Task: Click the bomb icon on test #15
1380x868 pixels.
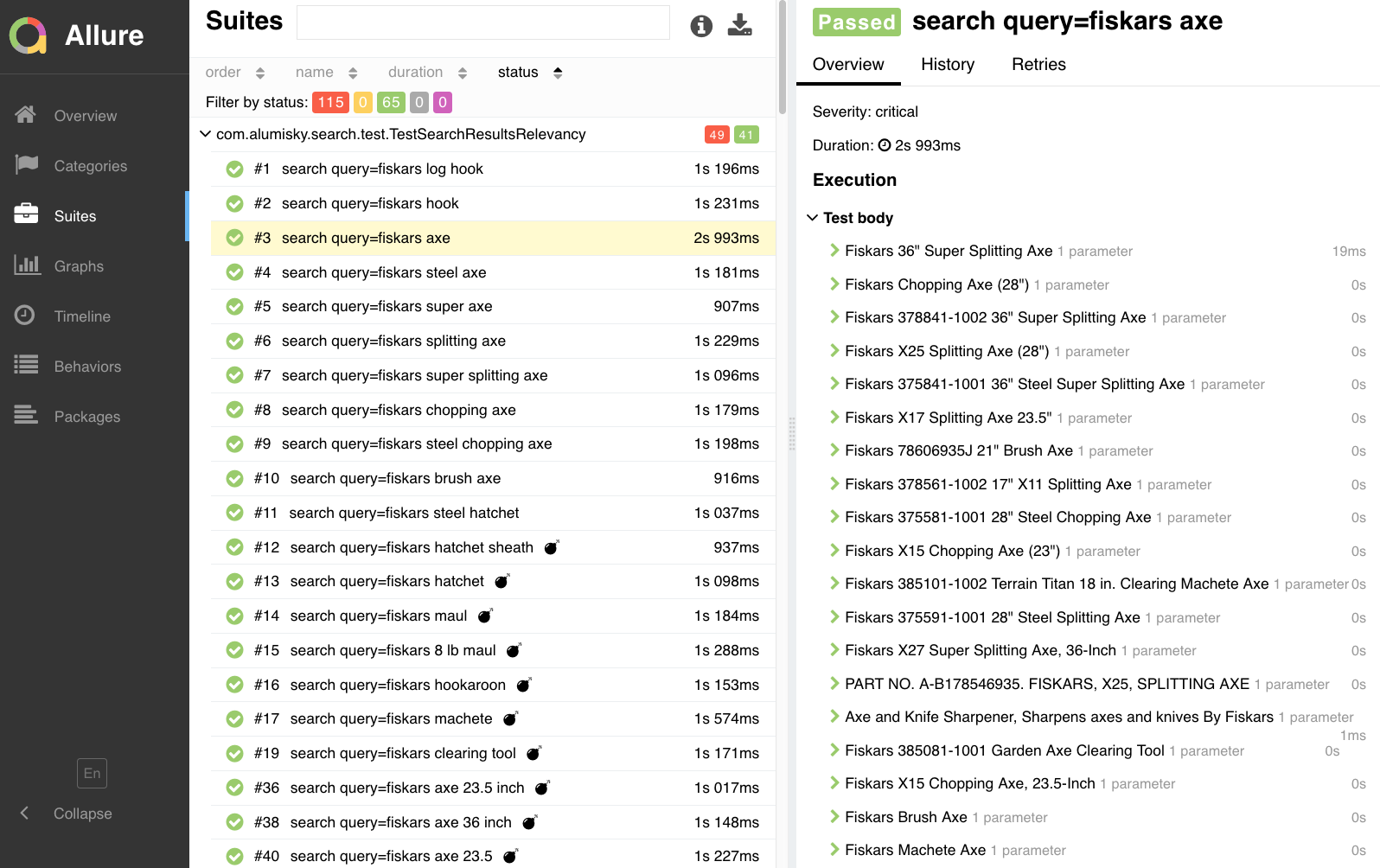Action: (514, 650)
